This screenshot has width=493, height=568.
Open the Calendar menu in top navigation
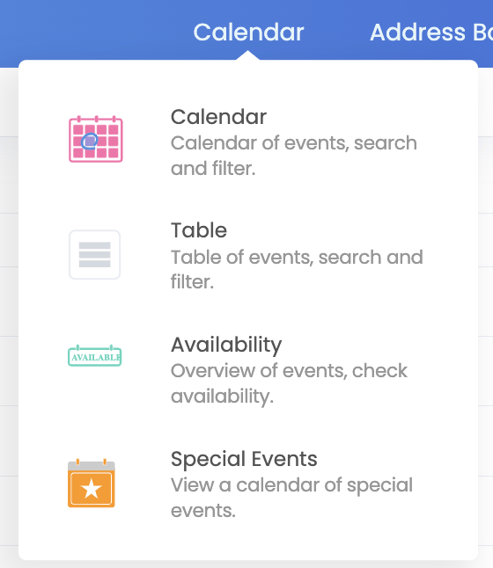(248, 32)
